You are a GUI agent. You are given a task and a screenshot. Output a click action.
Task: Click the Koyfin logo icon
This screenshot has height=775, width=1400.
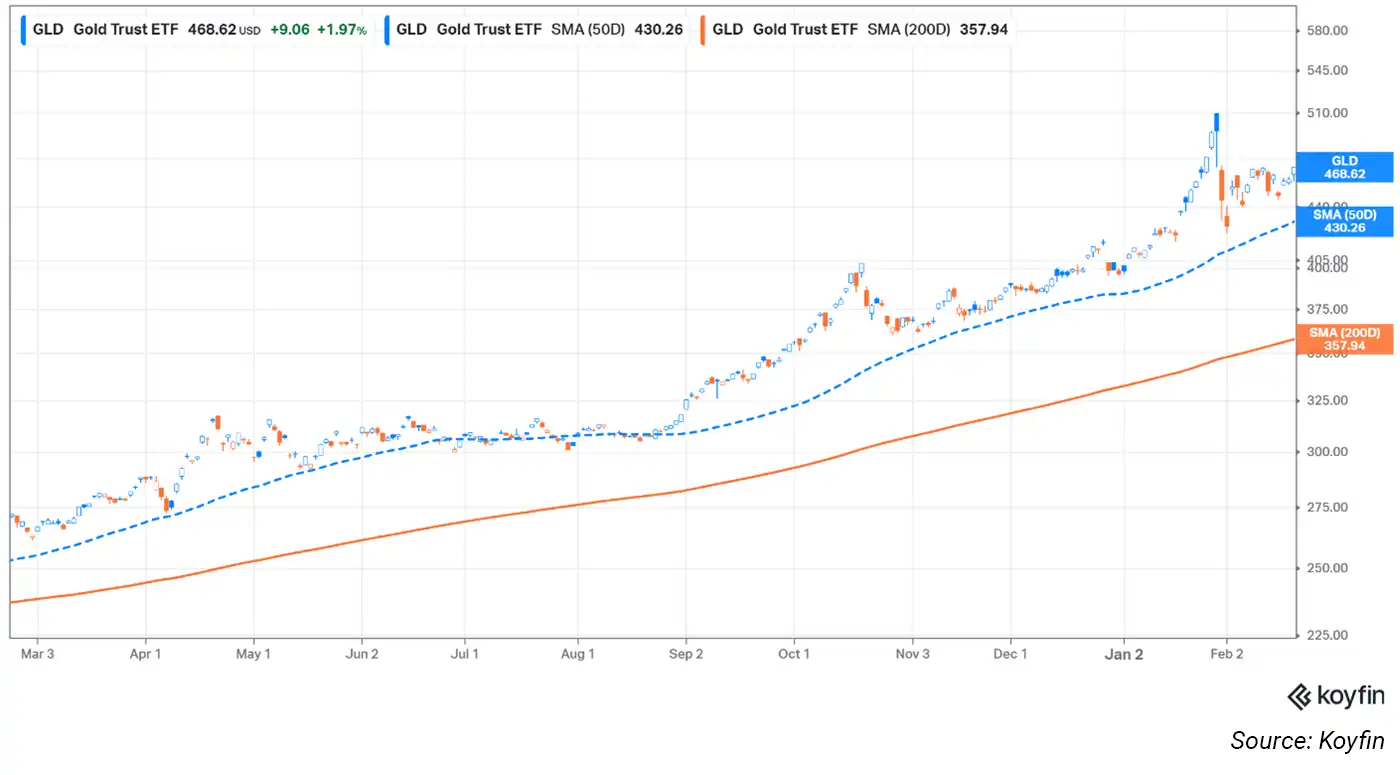(1299, 696)
